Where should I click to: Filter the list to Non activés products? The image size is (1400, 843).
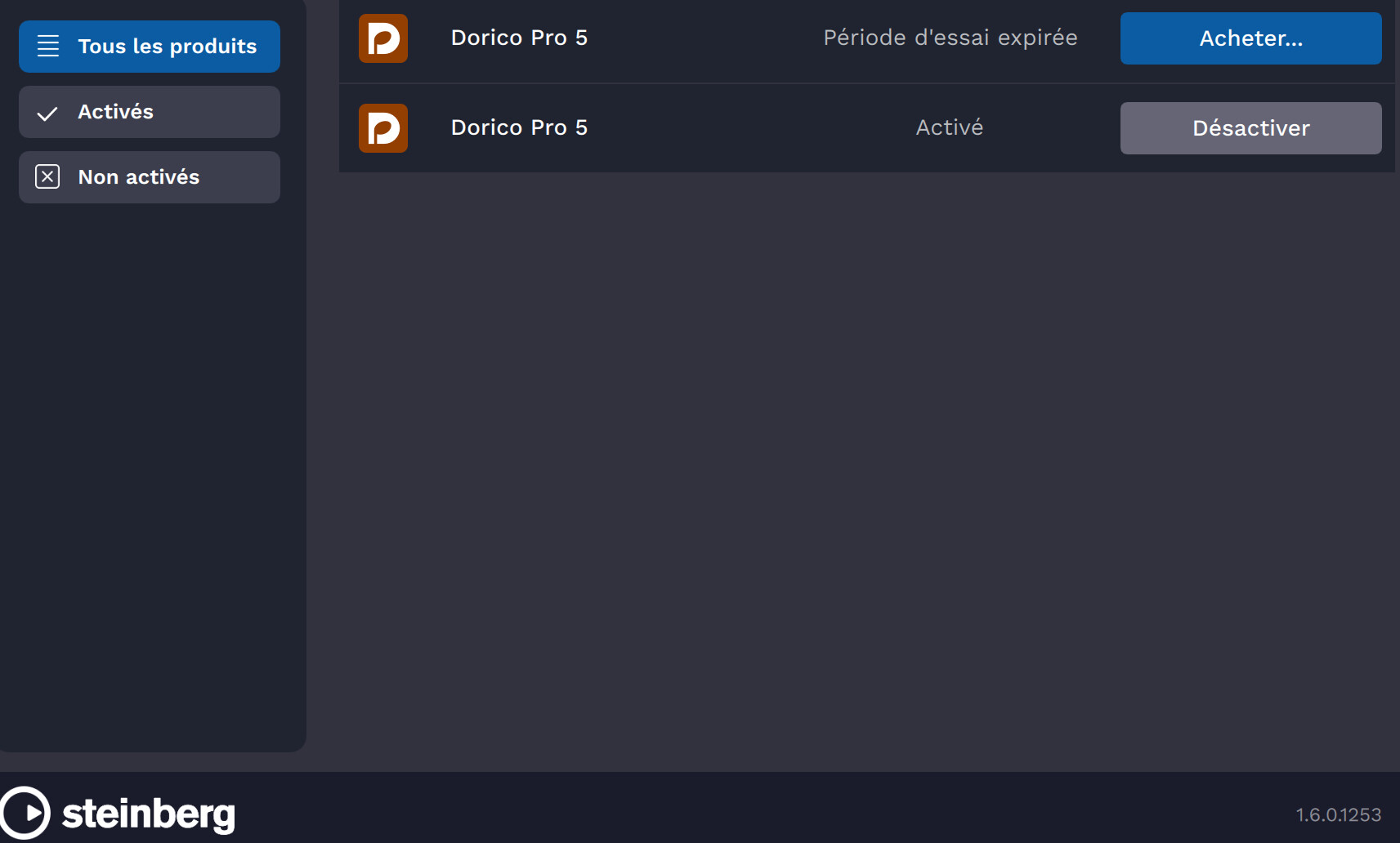150,177
